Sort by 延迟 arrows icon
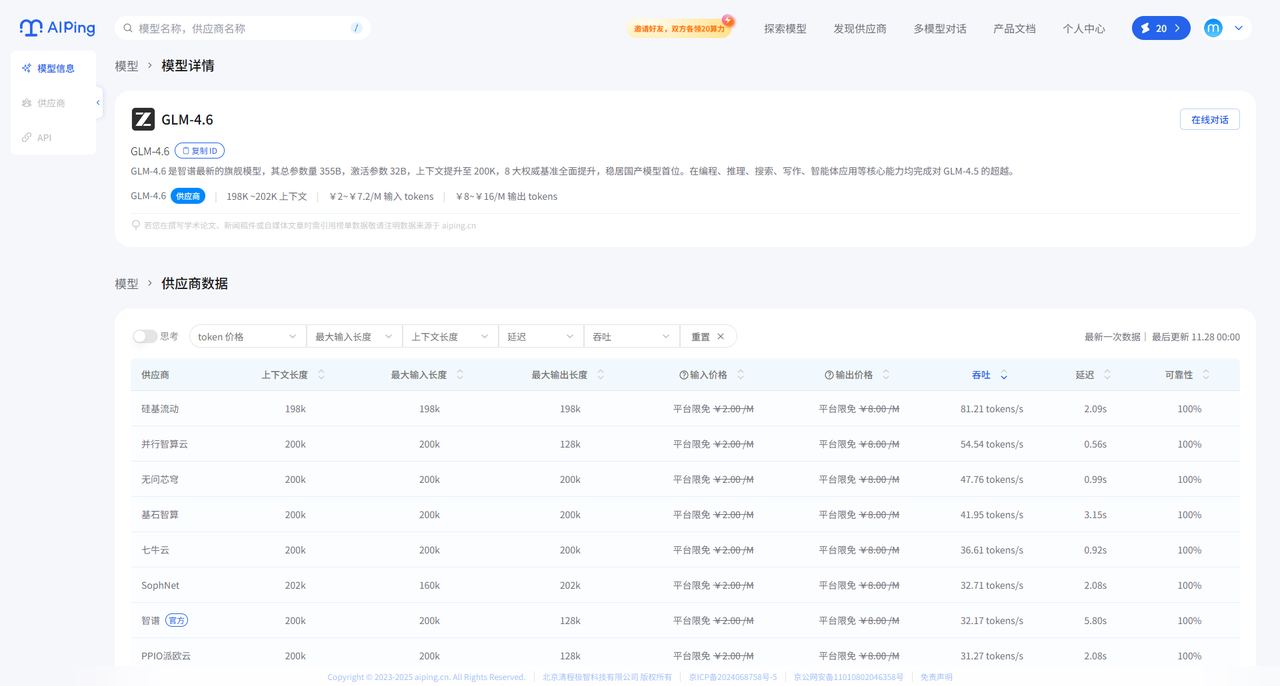 tap(1108, 375)
